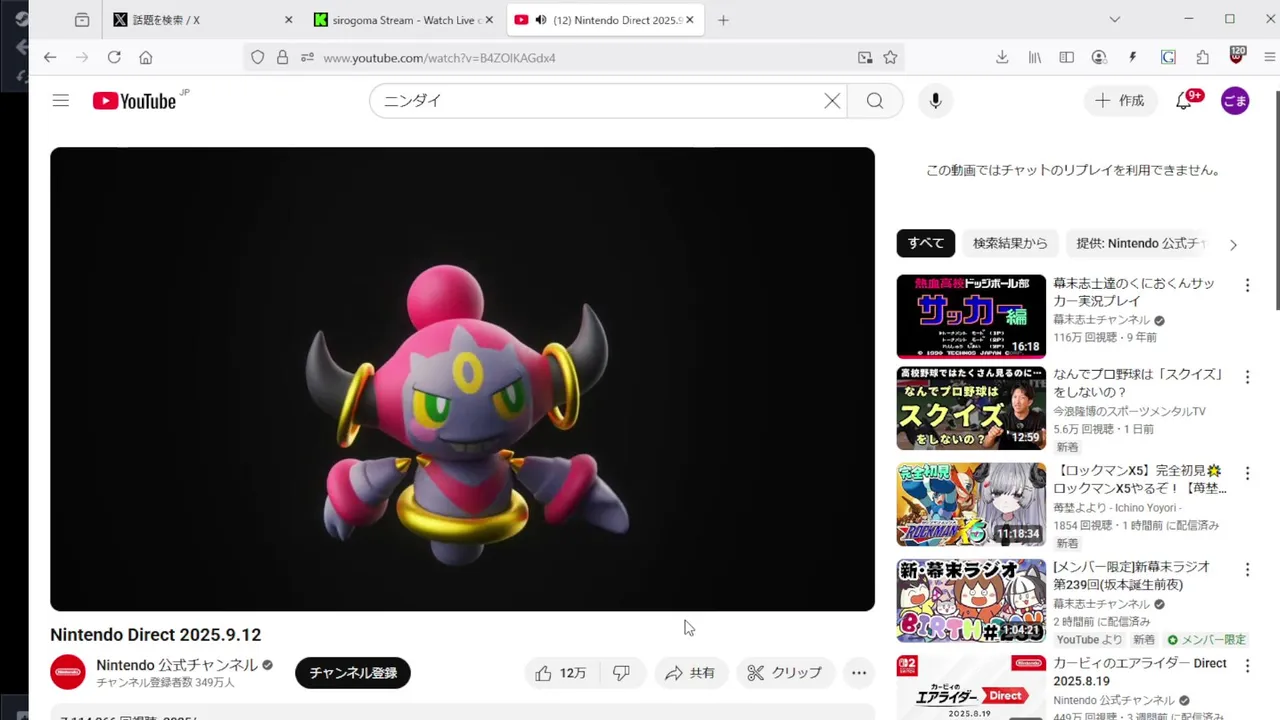Go back with the browser back arrow

(x=50, y=58)
